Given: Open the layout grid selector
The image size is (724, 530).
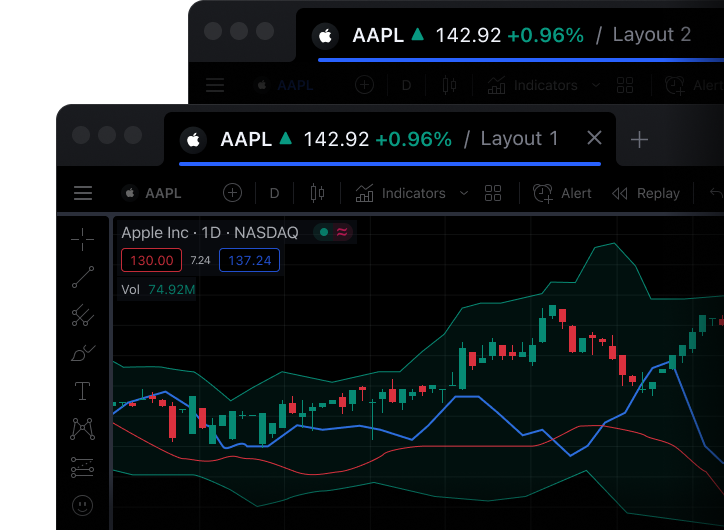Looking at the screenshot, I should coord(492,193).
